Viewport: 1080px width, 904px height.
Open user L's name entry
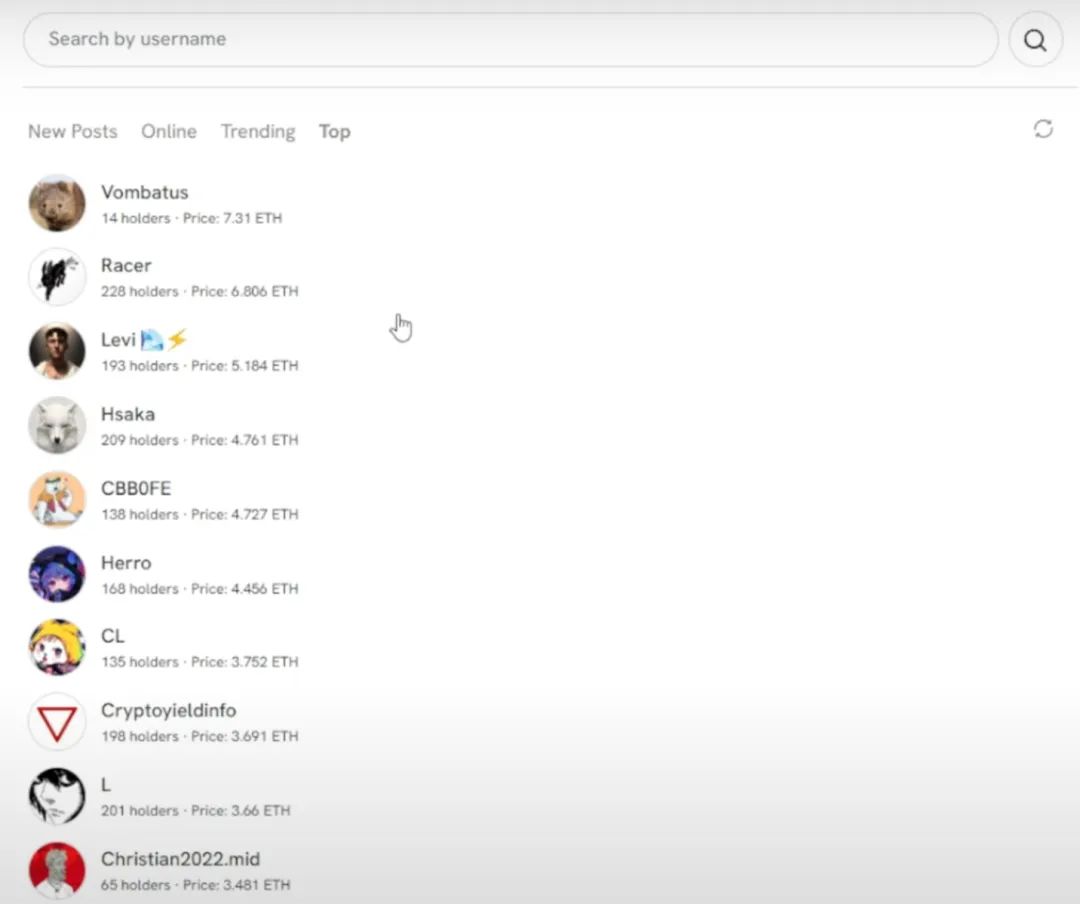(x=106, y=785)
